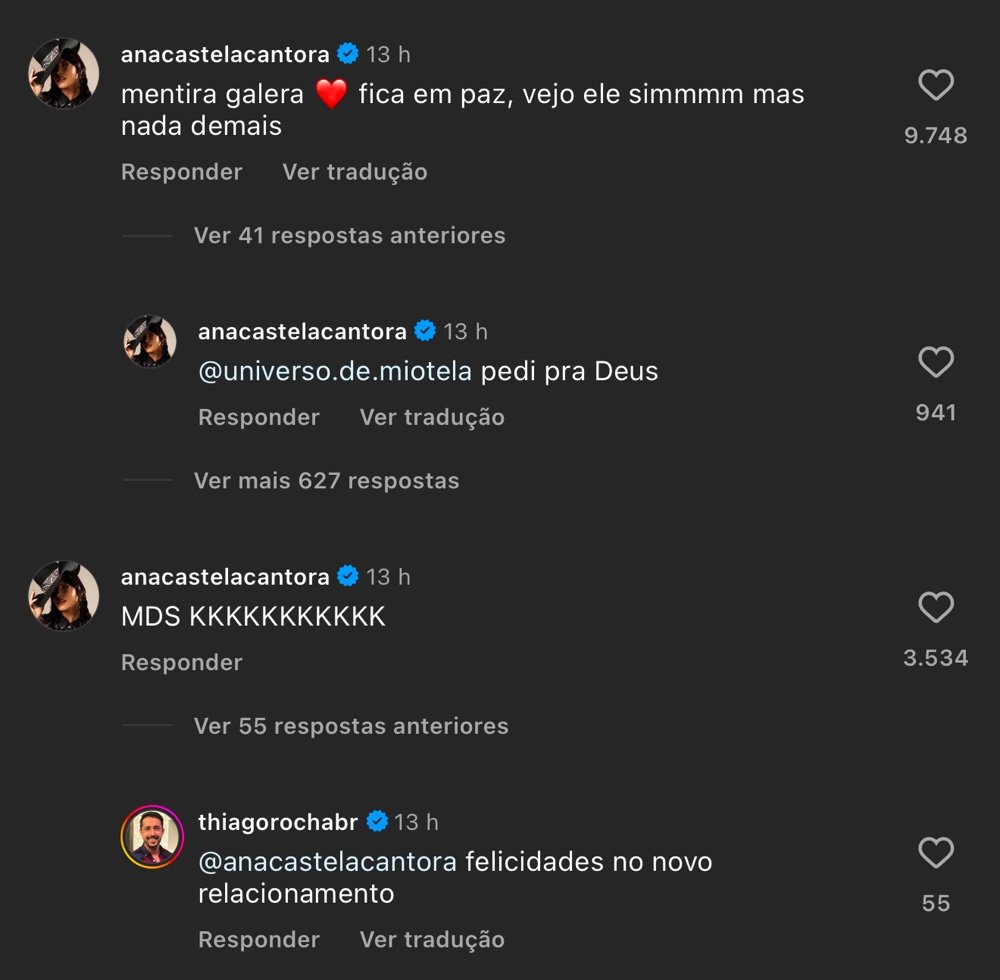Like the 'MDS KKKKKKKKKKK' comment
This screenshot has width=1000, height=980.
936,607
